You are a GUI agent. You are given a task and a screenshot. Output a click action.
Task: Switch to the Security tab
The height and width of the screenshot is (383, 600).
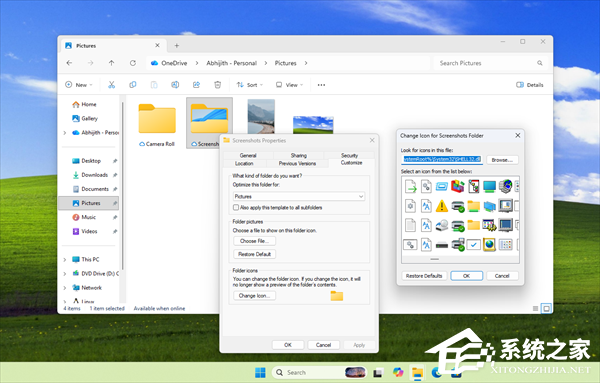(349, 155)
